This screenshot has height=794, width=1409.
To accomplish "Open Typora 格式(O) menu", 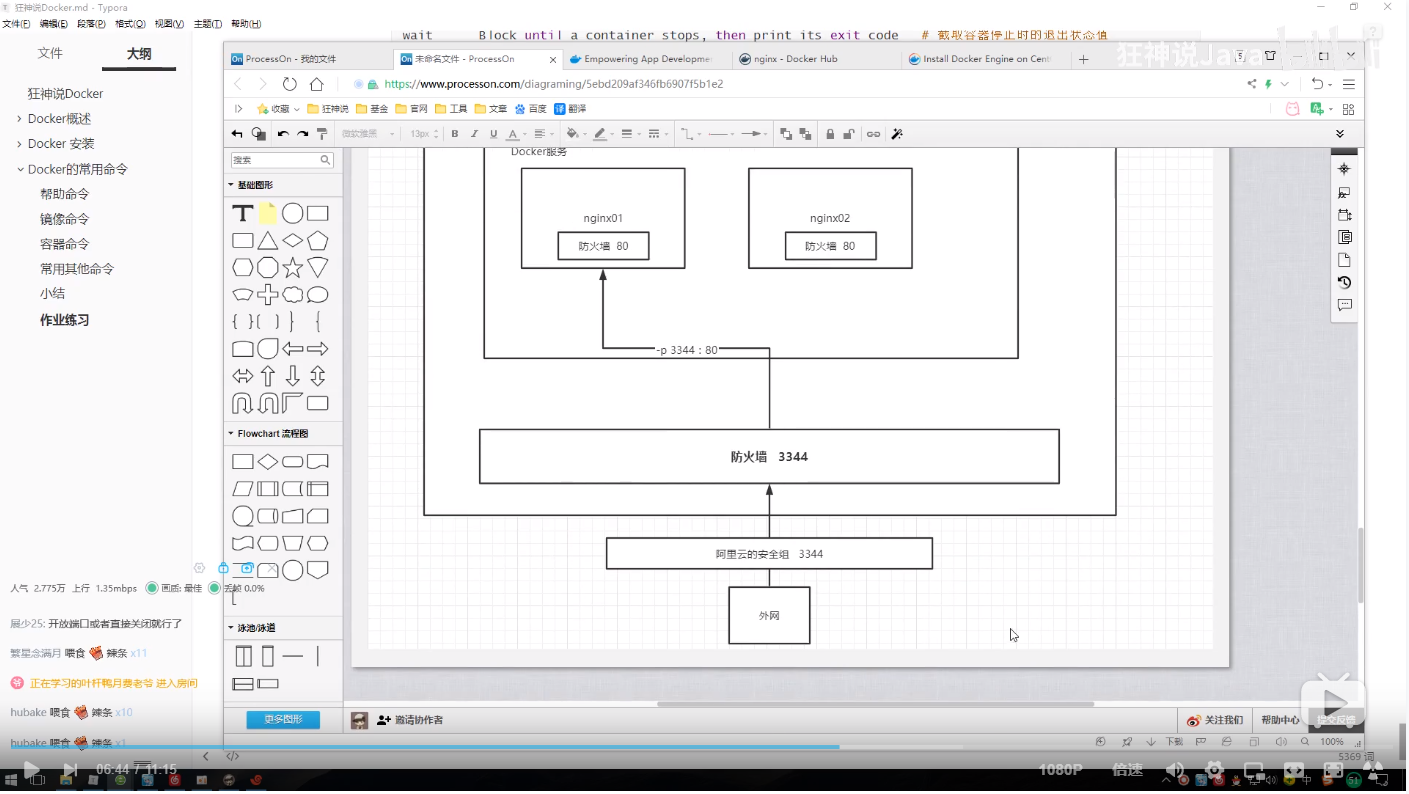I will pos(130,23).
